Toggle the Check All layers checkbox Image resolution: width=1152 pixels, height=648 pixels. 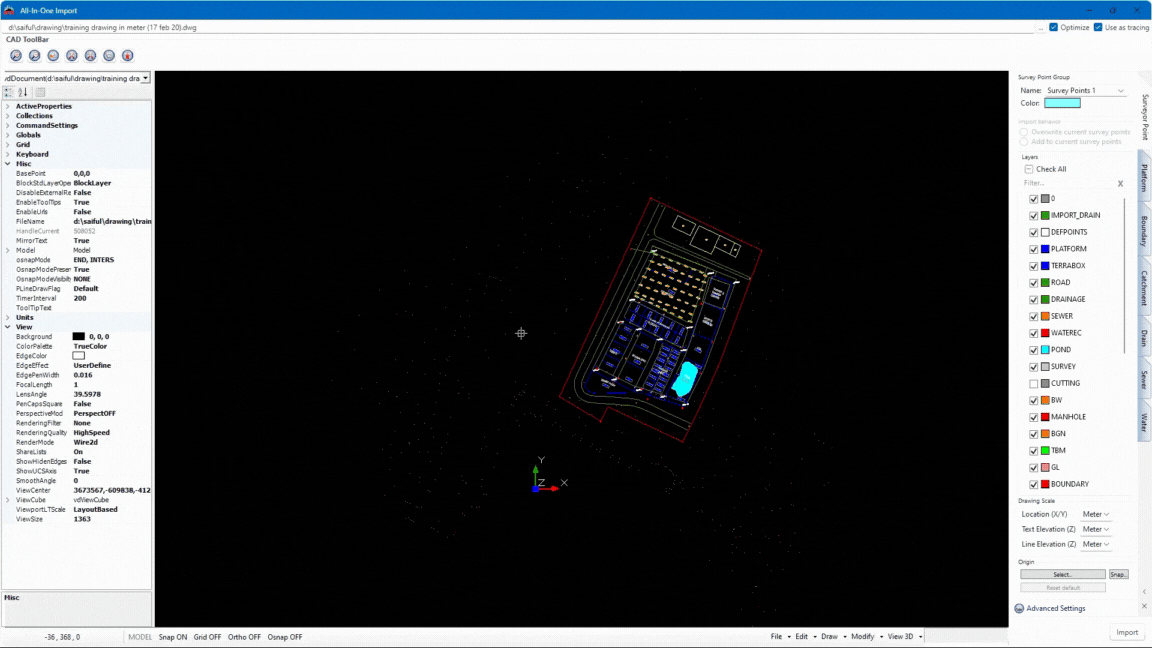[x=1029, y=169]
